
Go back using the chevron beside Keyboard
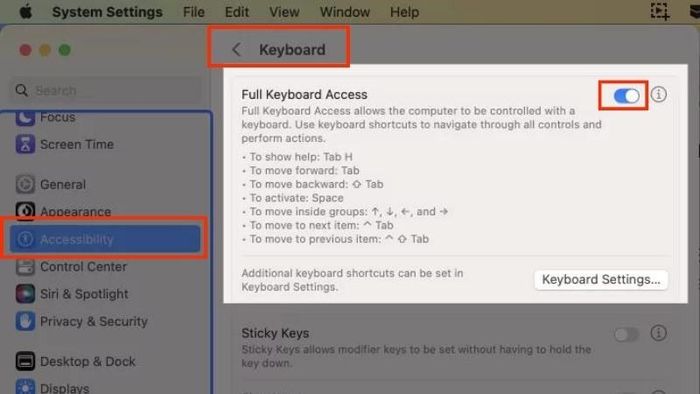click(237, 50)
